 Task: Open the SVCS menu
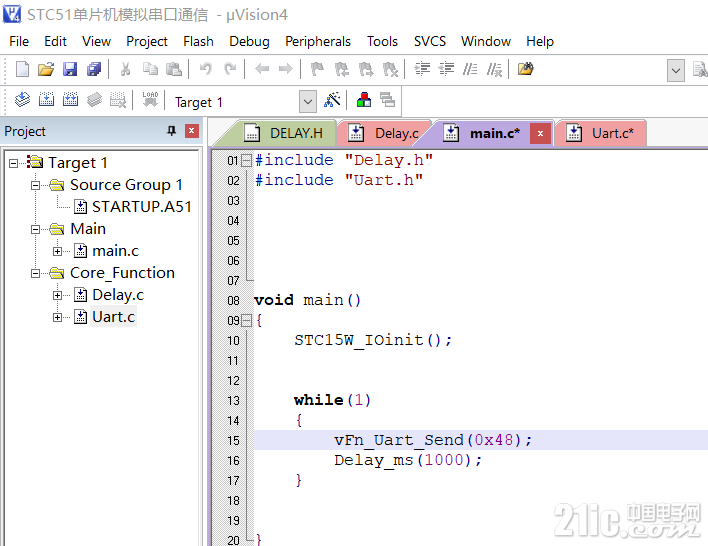pos(429,42)
